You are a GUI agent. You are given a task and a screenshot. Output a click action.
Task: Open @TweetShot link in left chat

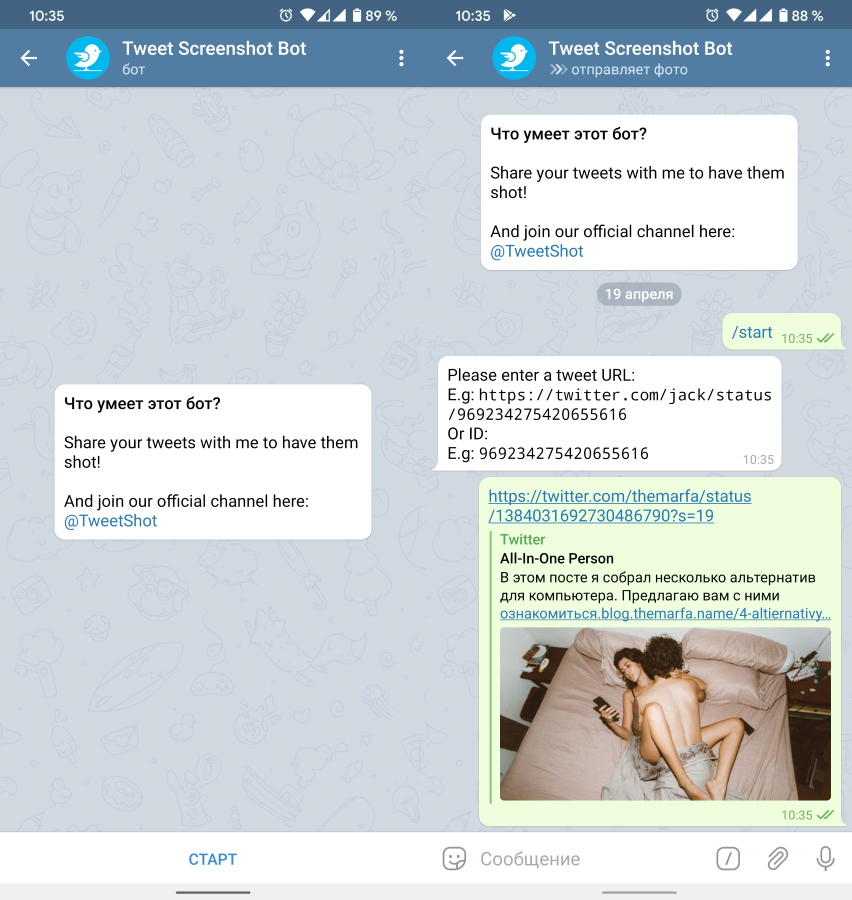click(110, 521)
